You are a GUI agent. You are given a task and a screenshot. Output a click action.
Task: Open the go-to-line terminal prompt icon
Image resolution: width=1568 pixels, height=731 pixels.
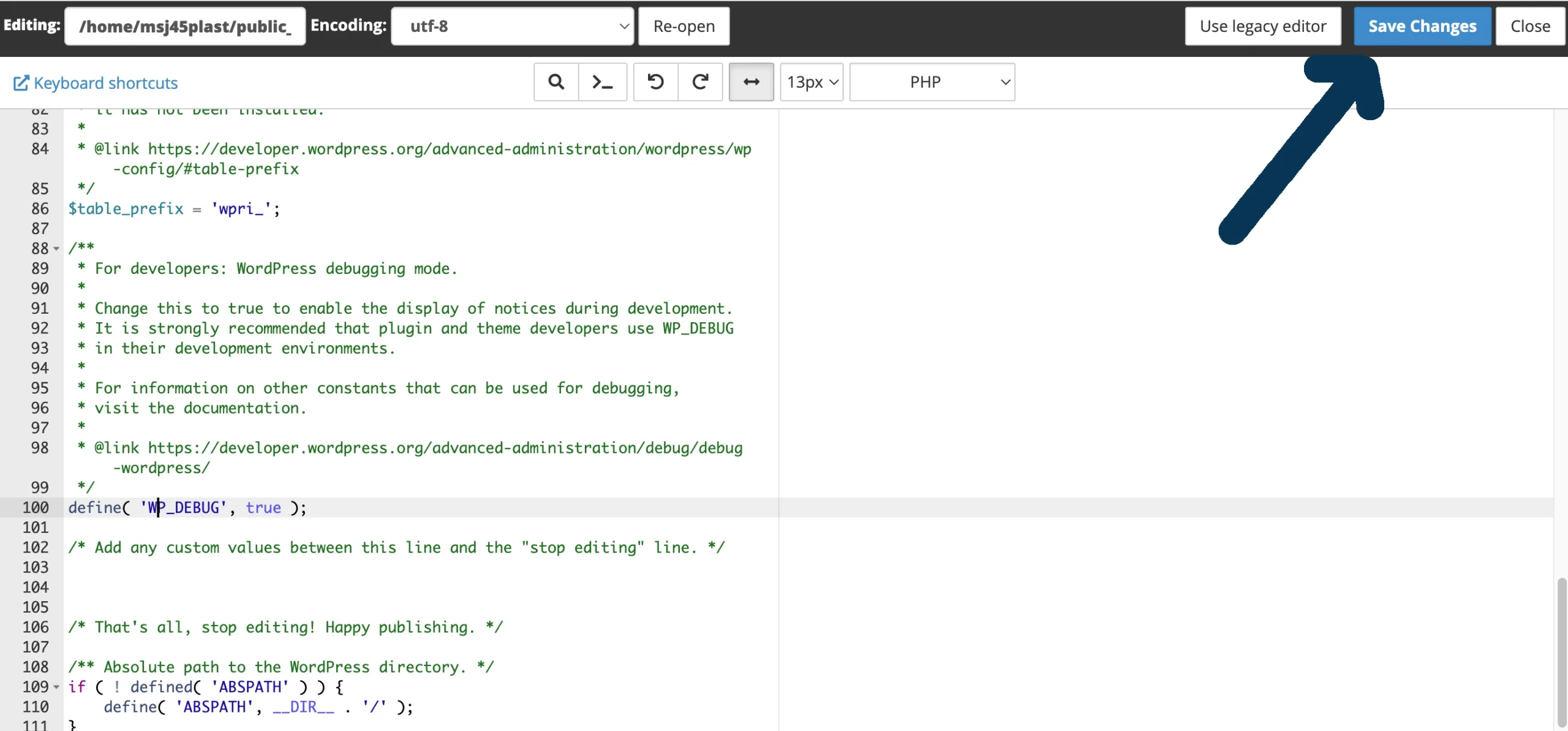pos(603,82)
